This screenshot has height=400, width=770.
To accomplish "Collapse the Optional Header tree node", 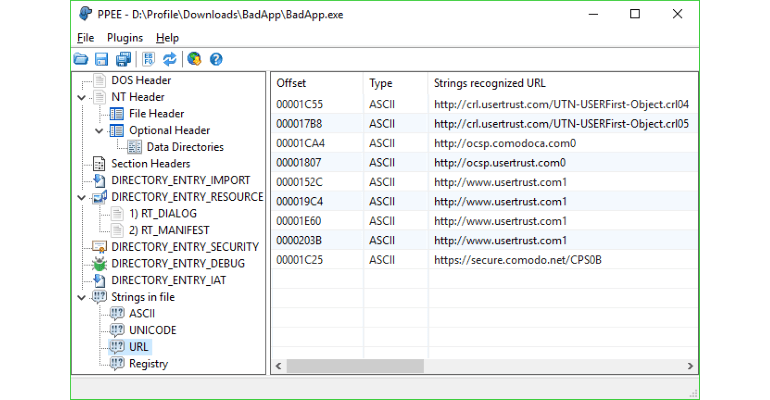I will tap(99, 130).
